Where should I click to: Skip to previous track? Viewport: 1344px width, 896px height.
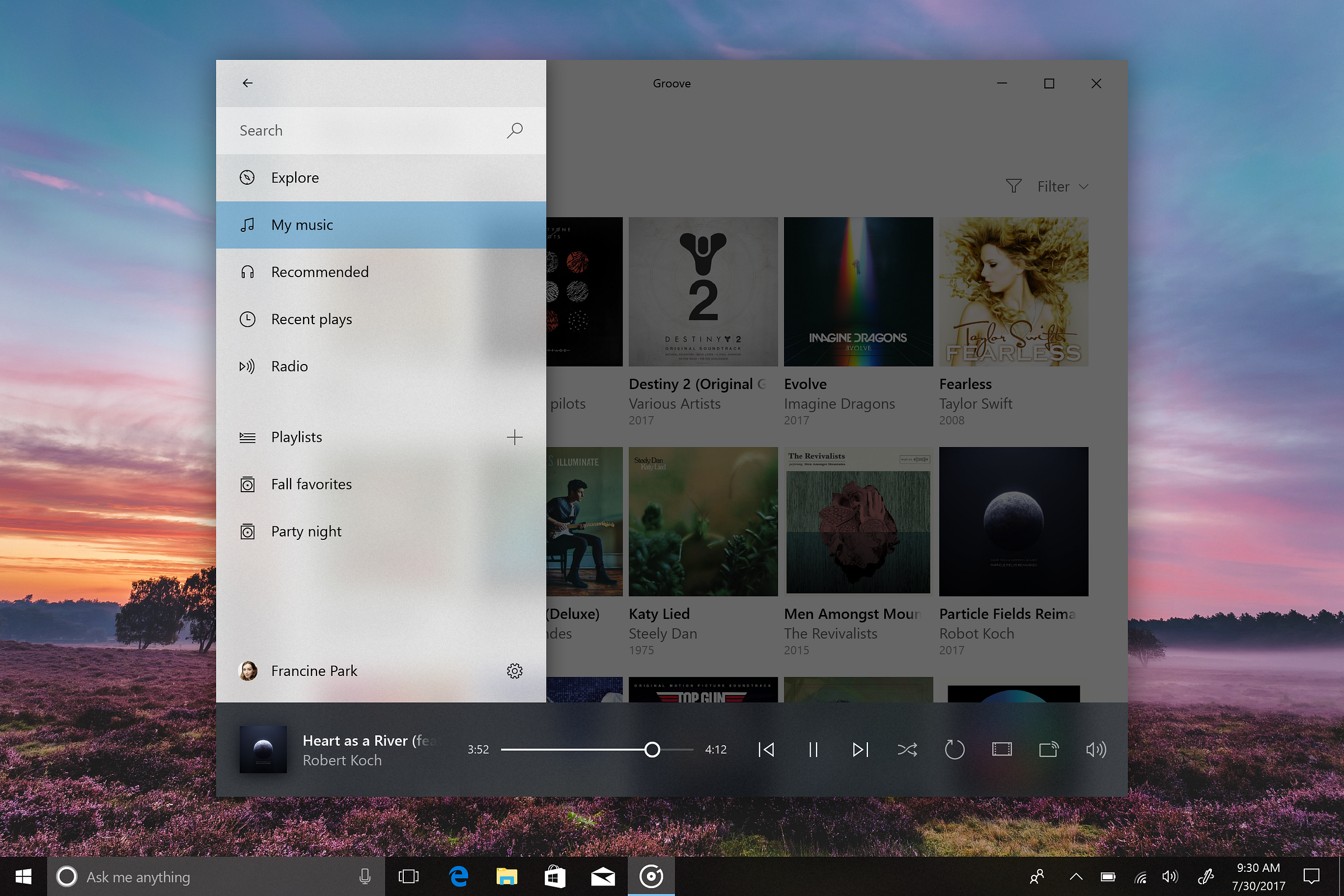click(x=766, y=749)
